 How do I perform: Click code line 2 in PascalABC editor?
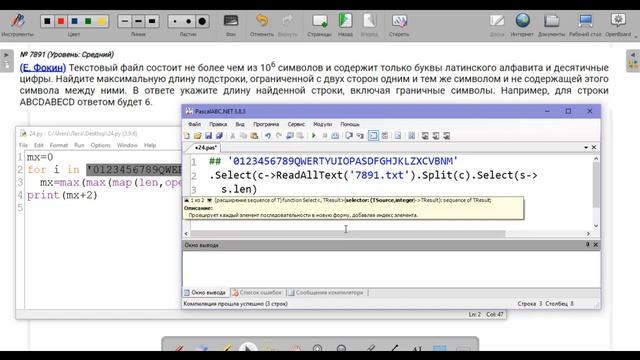pyautogui.click(x=373, y=176)
